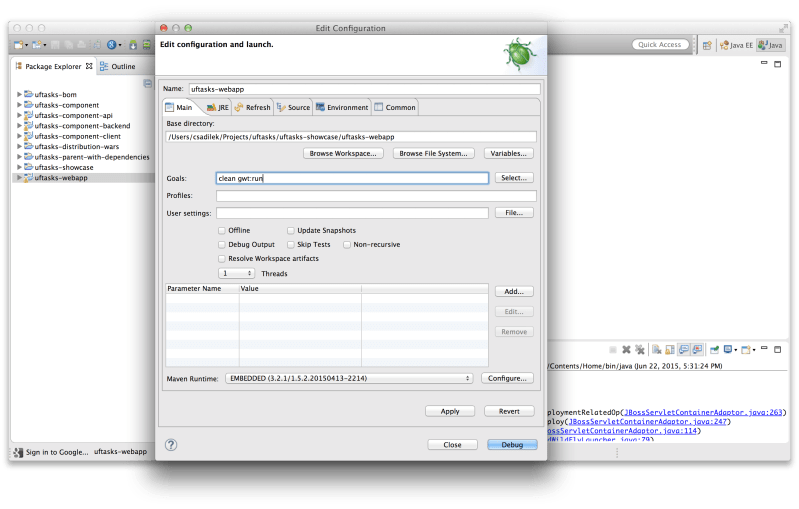
Task: Click the Variables... button
Action: (x=509, y=153)
